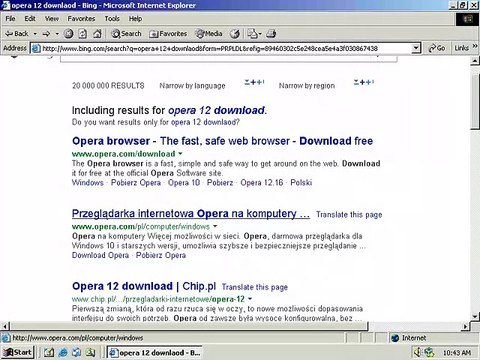Click the IE throbber logo beside the menu bar
Viewport: 480px width, 360px height.
[468, 19]
